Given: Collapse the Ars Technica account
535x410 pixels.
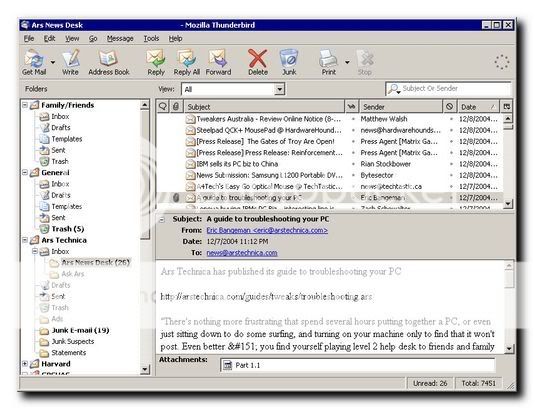Looking at the screenshot, I should [25, 240].
